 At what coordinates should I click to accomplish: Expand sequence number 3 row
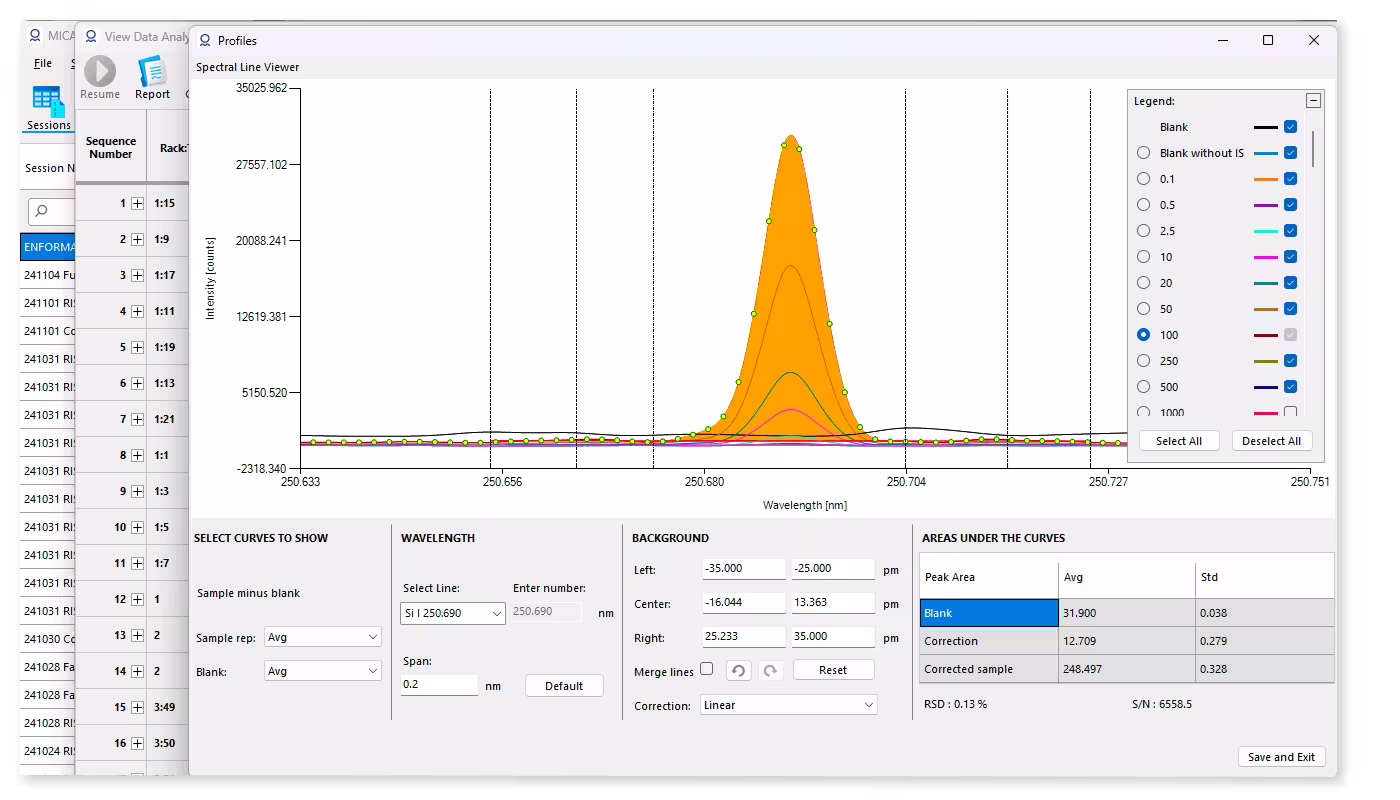pyautogui.click(x=138, y=275)
